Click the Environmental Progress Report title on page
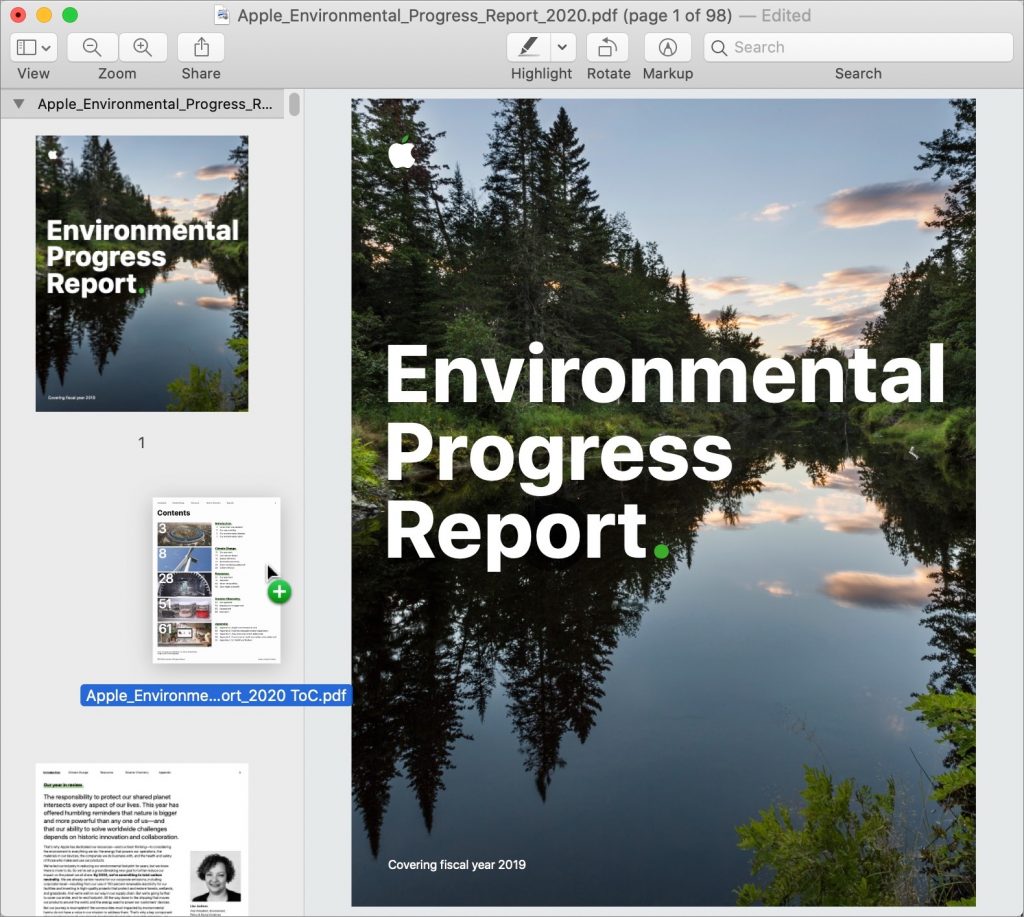This screenshot has height=917, width=1024. pyautogui.click(x=662, y=452)
